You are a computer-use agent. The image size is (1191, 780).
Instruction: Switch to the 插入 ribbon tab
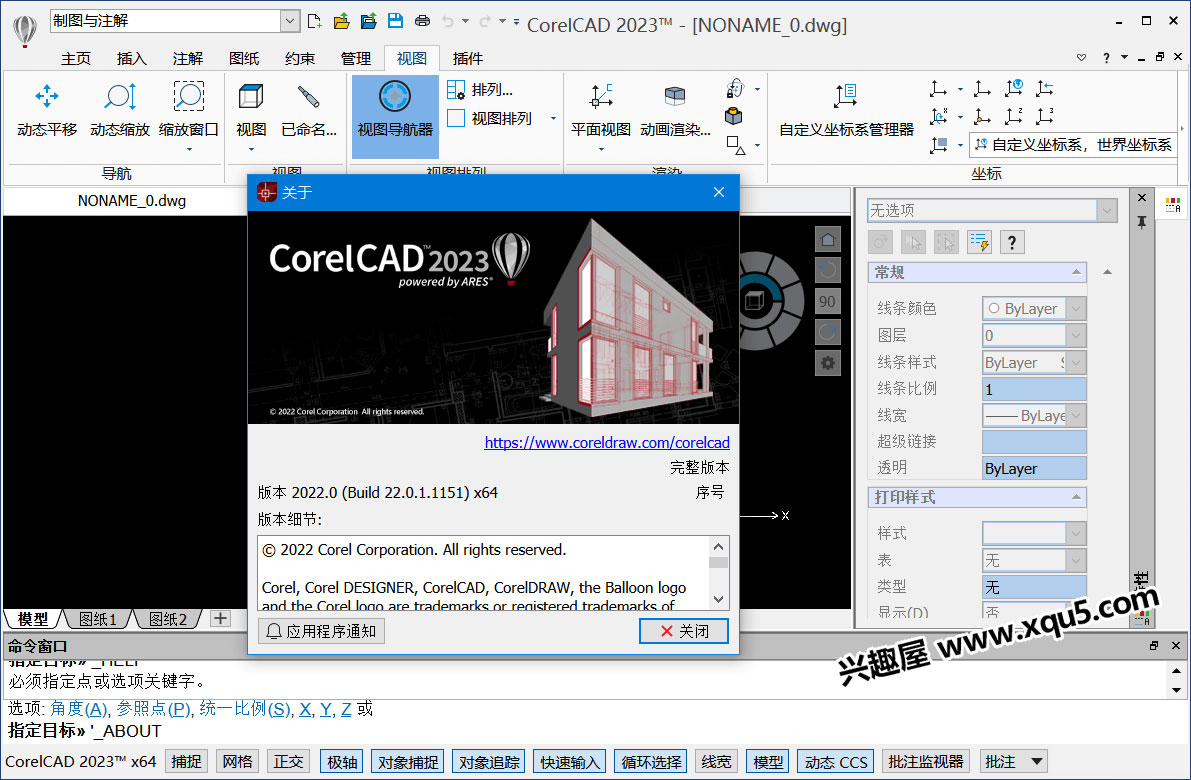[x=131, y=58]
